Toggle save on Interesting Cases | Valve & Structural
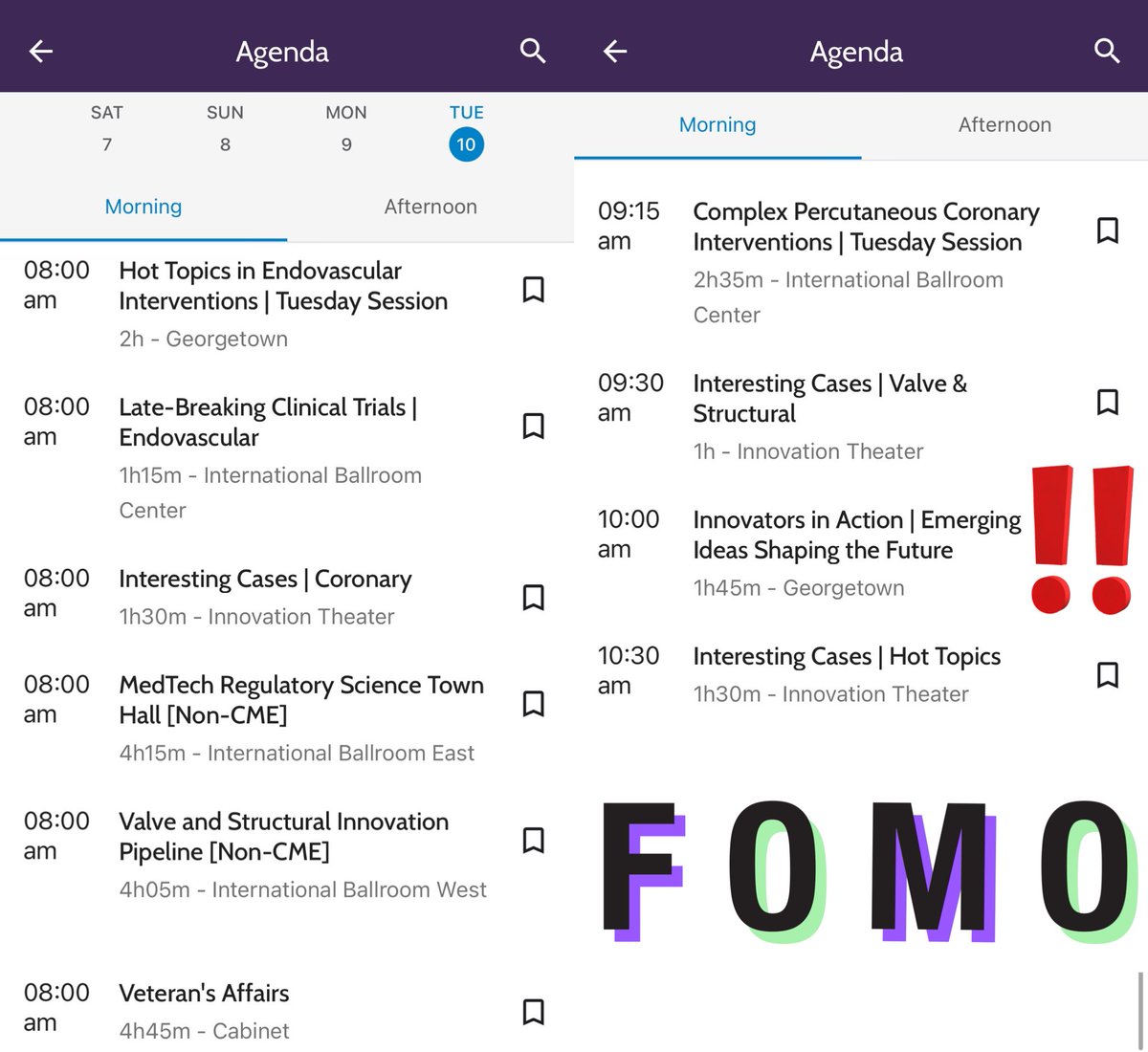 [1108, 402]
